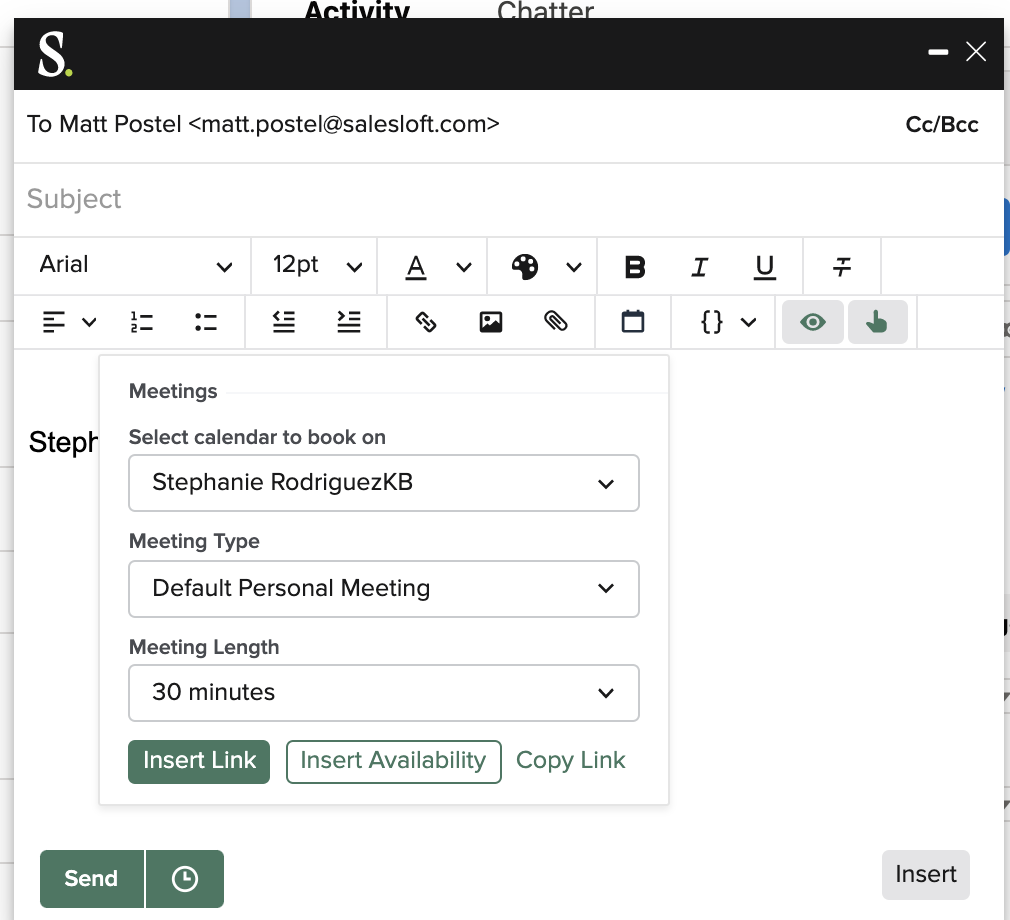Minimize the email composer window
This screenshot has width=1010, height=920.
(x=937, y=52)
